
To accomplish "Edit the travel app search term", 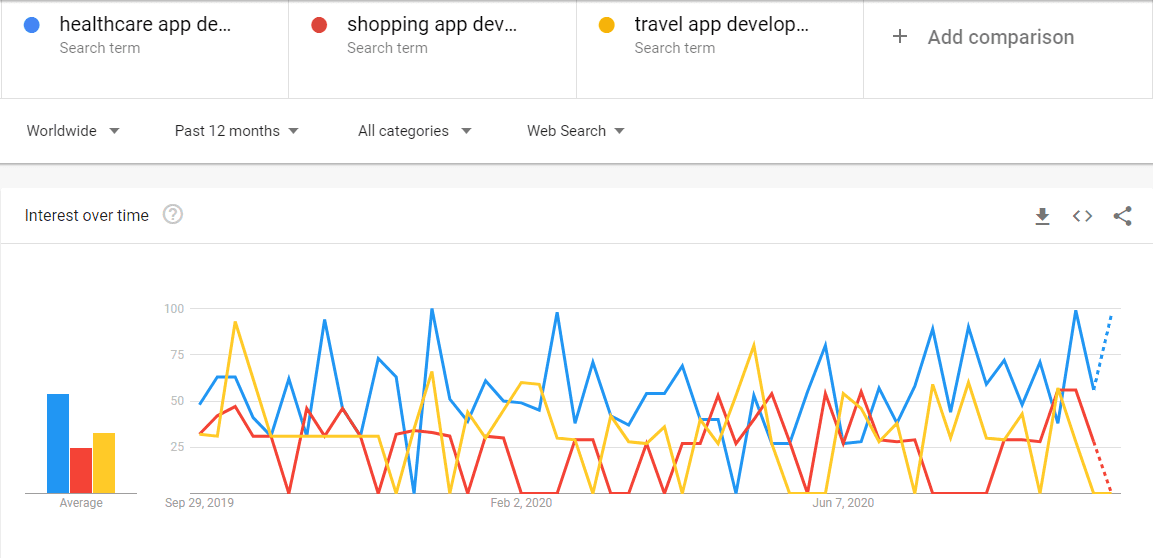I will [721, 25].
